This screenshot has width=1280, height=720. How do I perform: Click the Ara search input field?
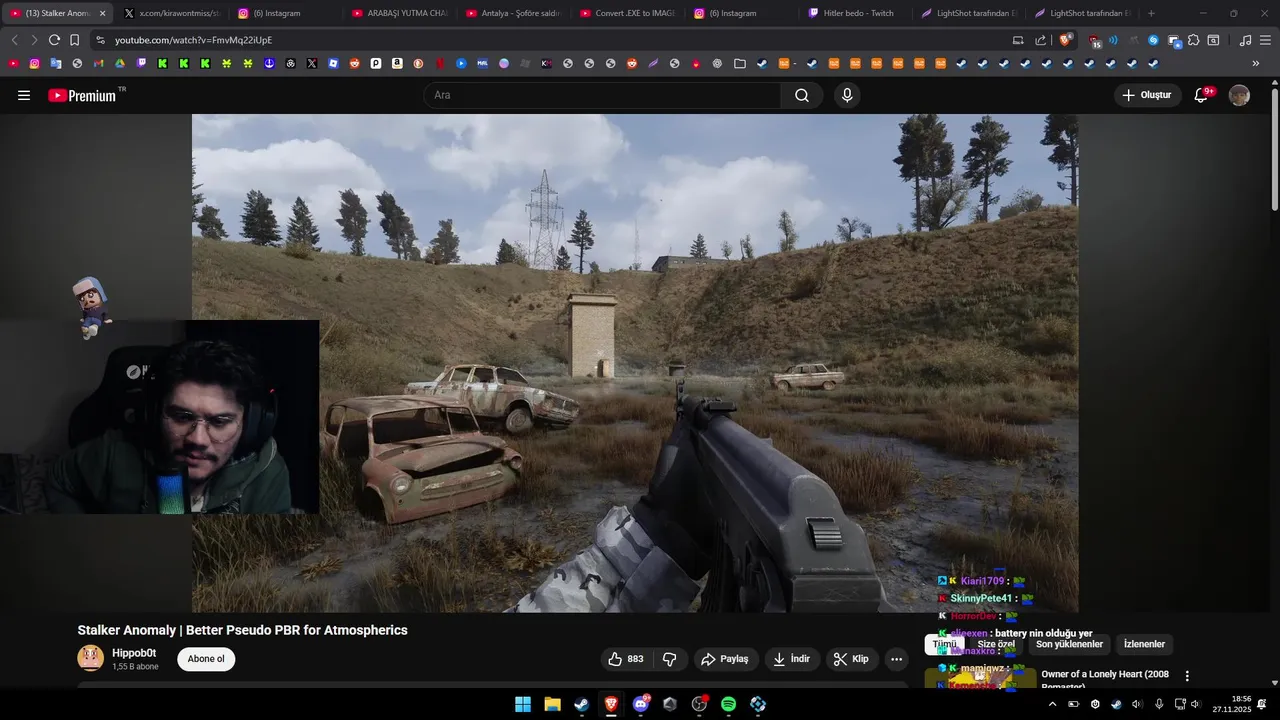pyautogui.click(x=602, y=95)
